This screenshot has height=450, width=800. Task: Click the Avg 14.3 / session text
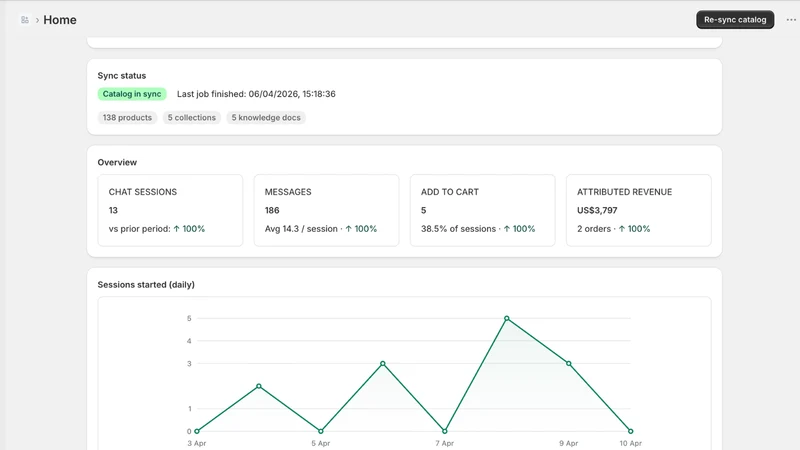[x=301, y=229]
